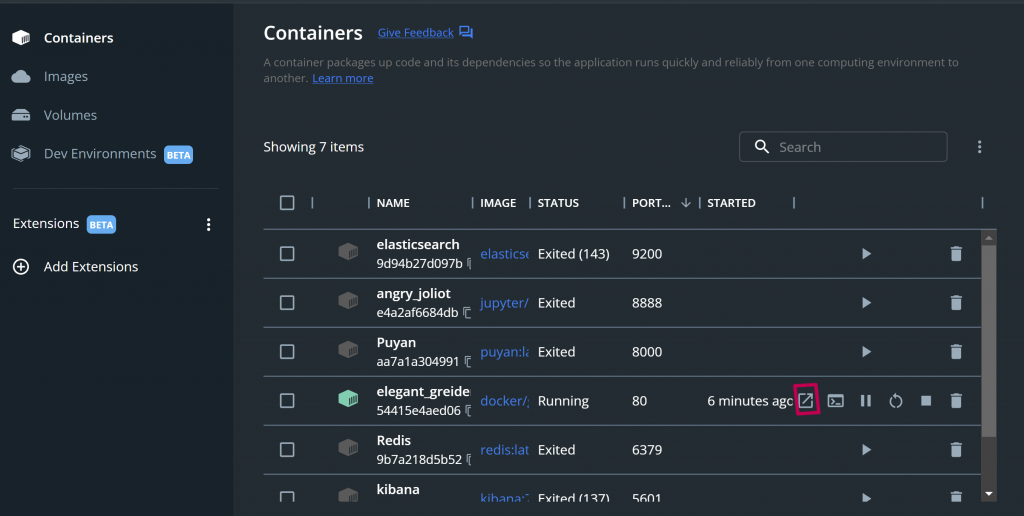
Task: Select the Redis container checkbox
Action: [287, 449]
